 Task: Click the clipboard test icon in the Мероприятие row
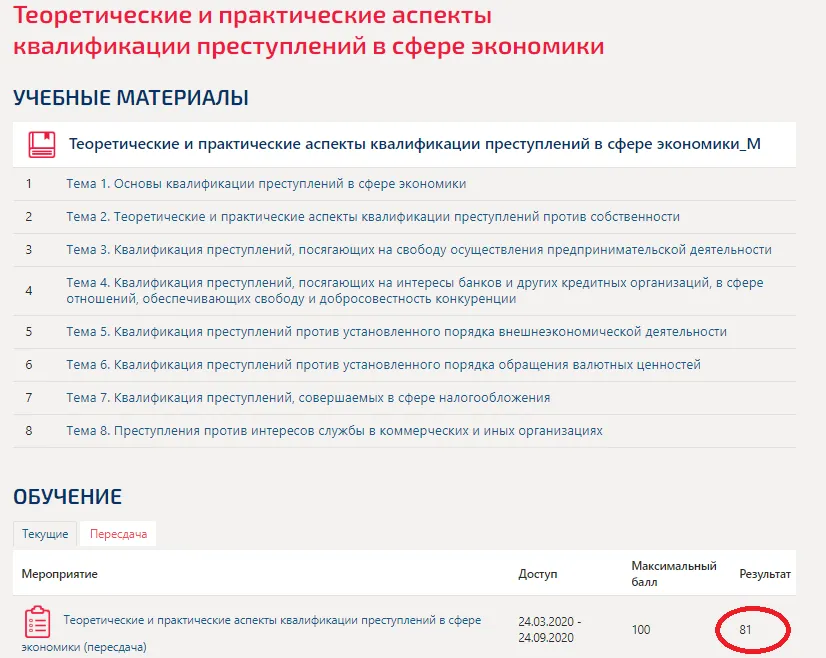coord(37,622)
